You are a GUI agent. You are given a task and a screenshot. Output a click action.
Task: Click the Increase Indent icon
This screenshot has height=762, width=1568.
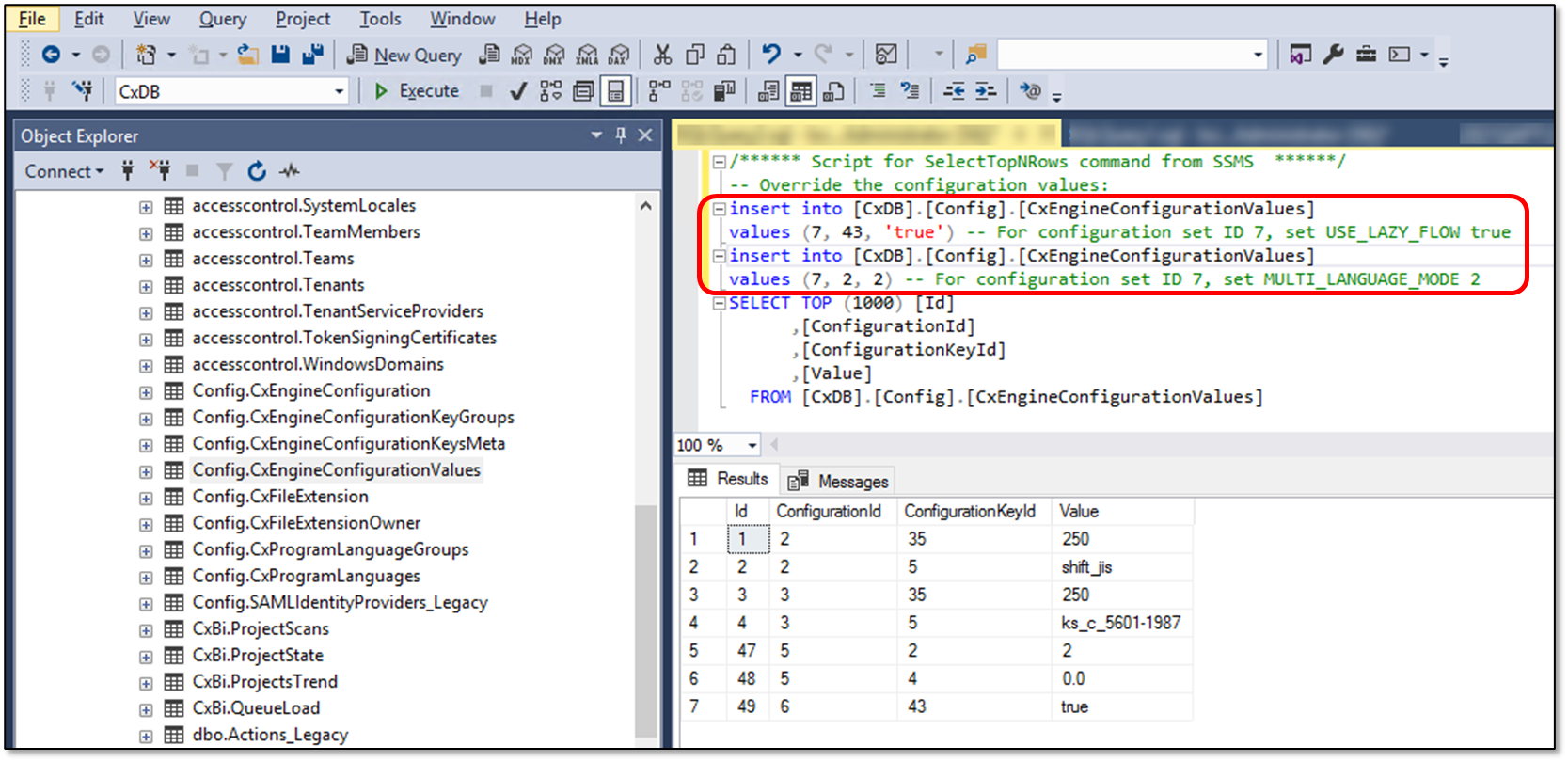pyautogui.click(x=986, y=91)
